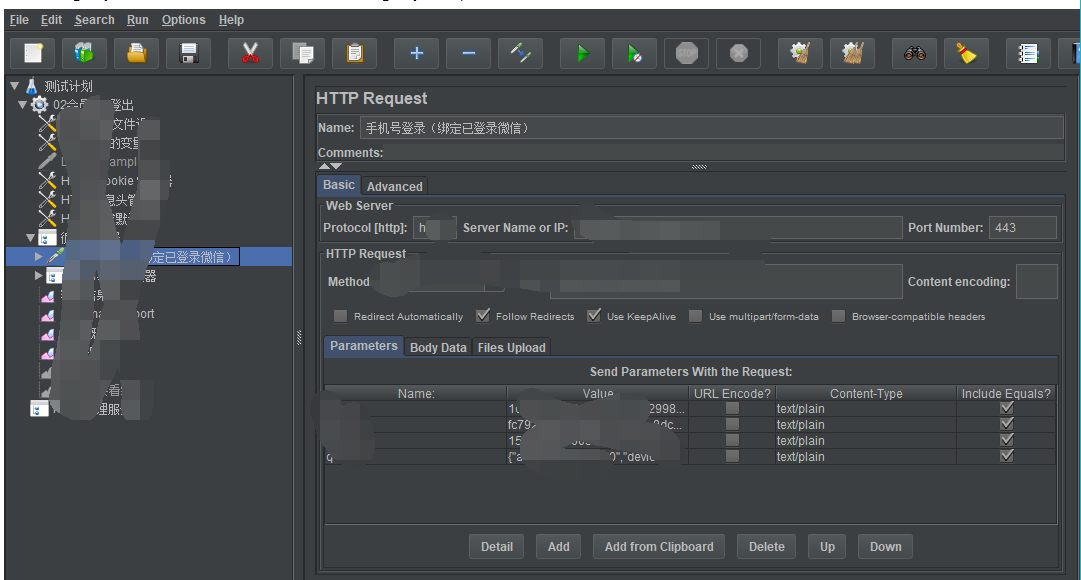Image resolution: width=1081 pixels, height=580 pixels.
Task: Select the 测试计划 flask icon
Action: pos(32,86)
